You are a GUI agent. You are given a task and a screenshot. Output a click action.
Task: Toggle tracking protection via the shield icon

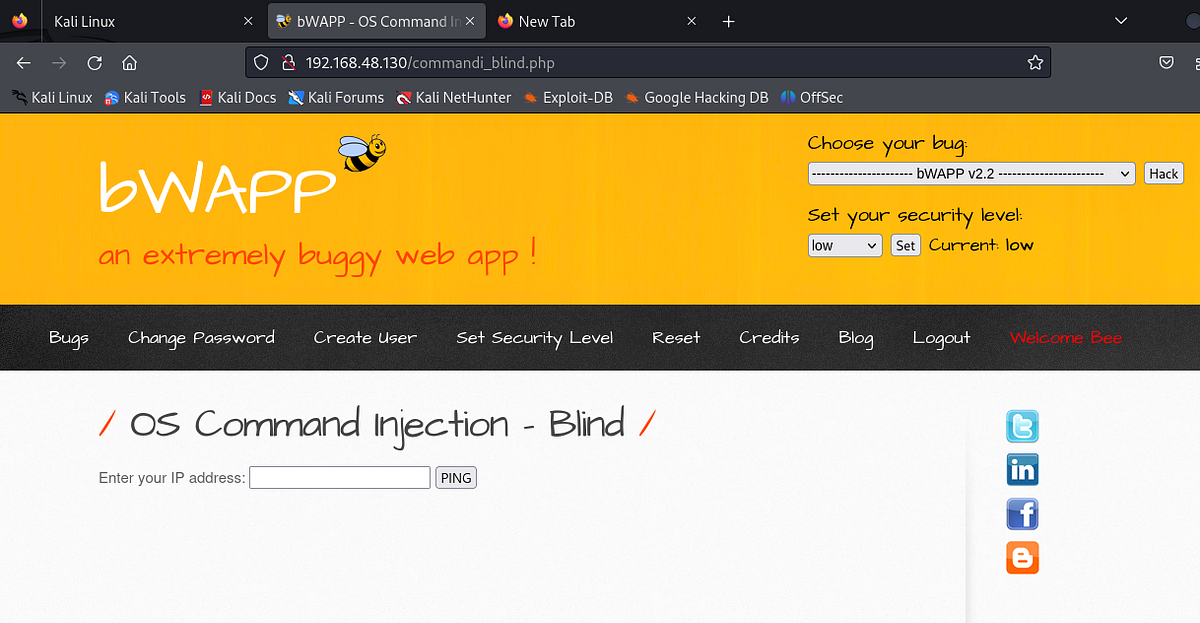tap(260, 61)
